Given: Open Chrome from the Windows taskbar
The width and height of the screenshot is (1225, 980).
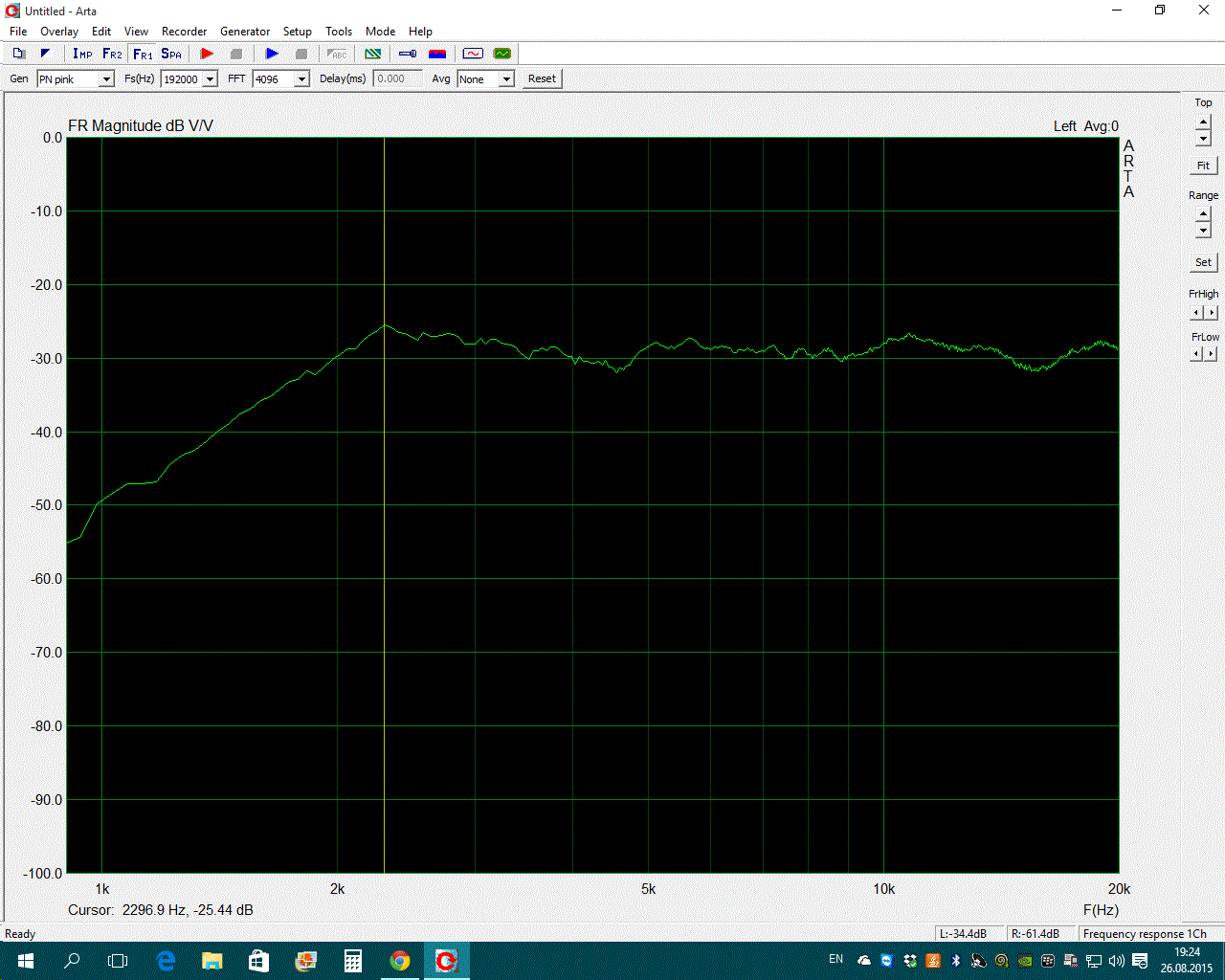Looking at the screenshot, I should coord(400,961).
